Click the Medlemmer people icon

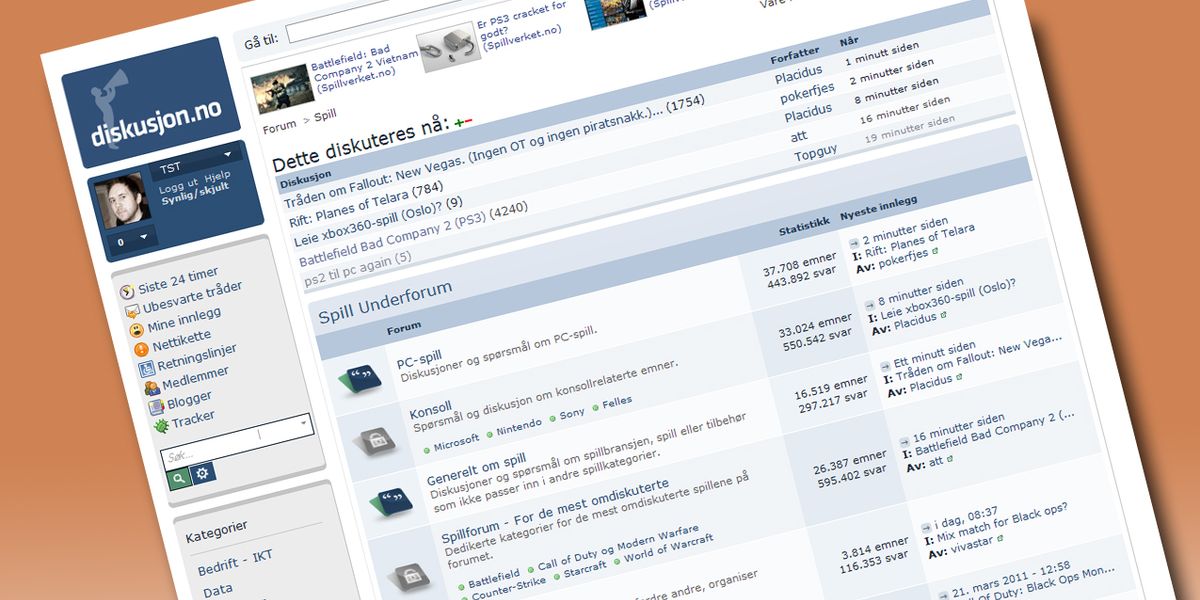point(151,389)
